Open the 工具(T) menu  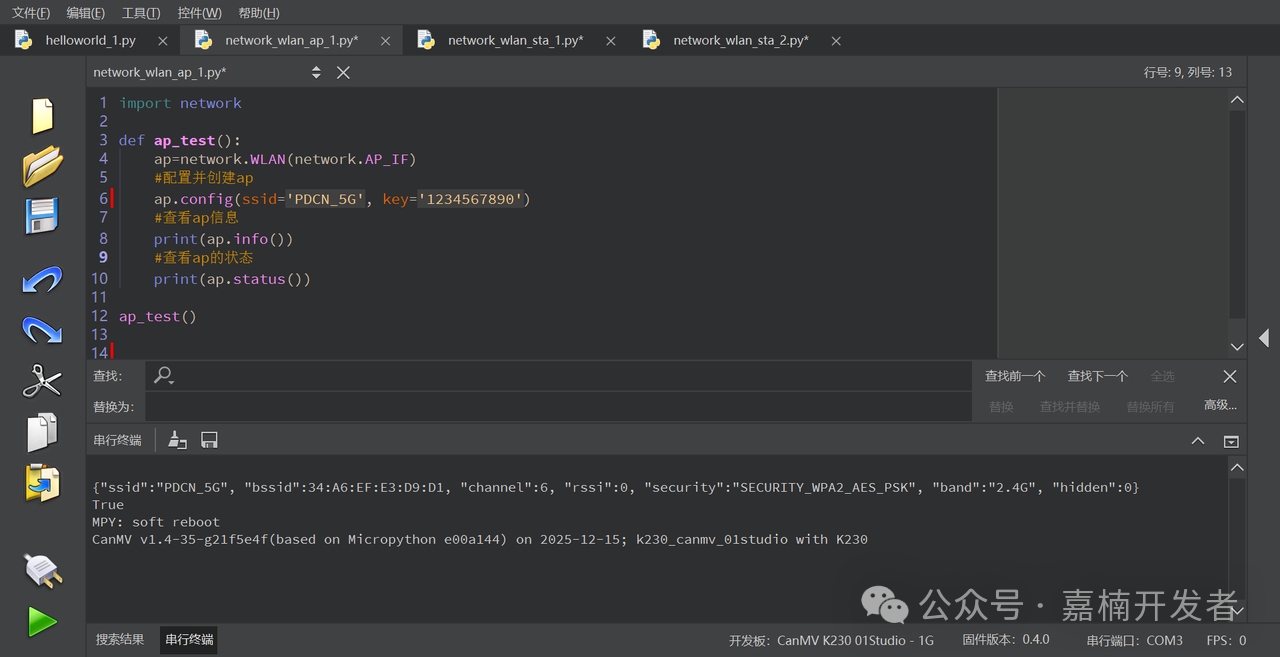140,13
